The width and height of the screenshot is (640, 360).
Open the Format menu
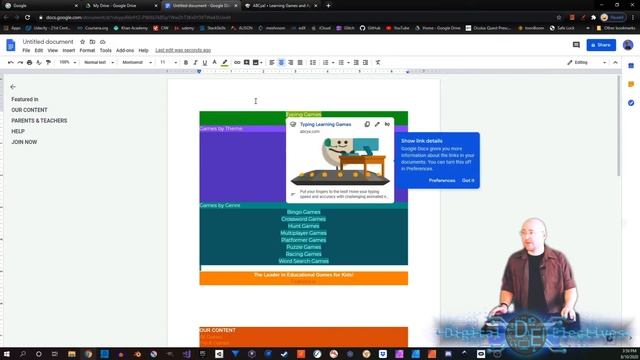[87, 50]
